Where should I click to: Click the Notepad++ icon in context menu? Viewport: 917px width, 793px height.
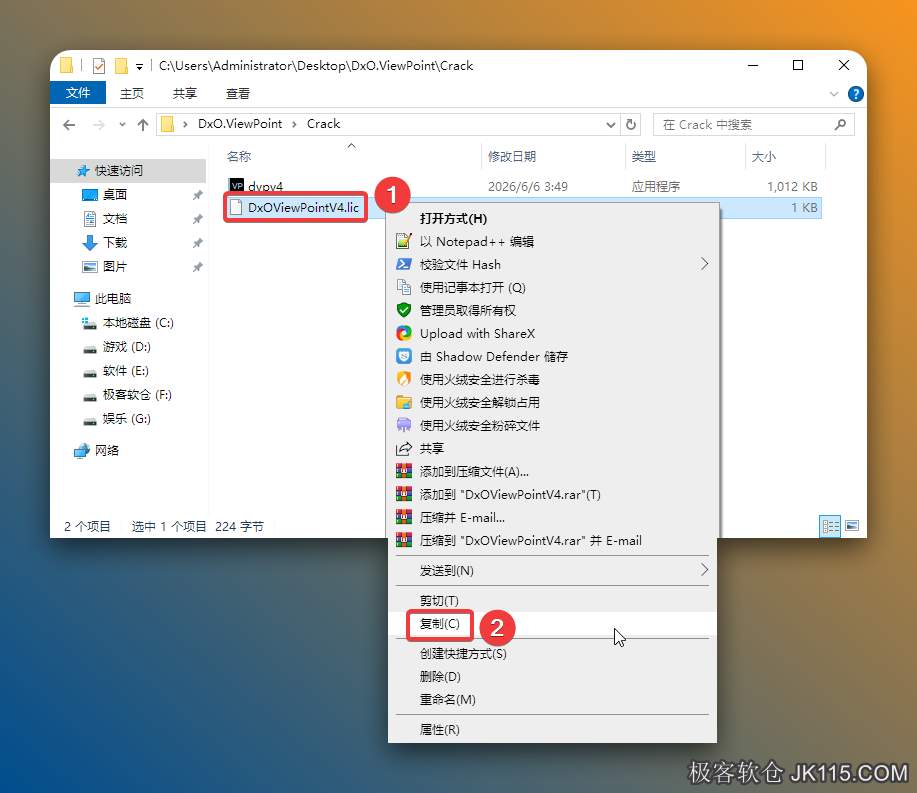pyautogui.click(x=404, y=241)
